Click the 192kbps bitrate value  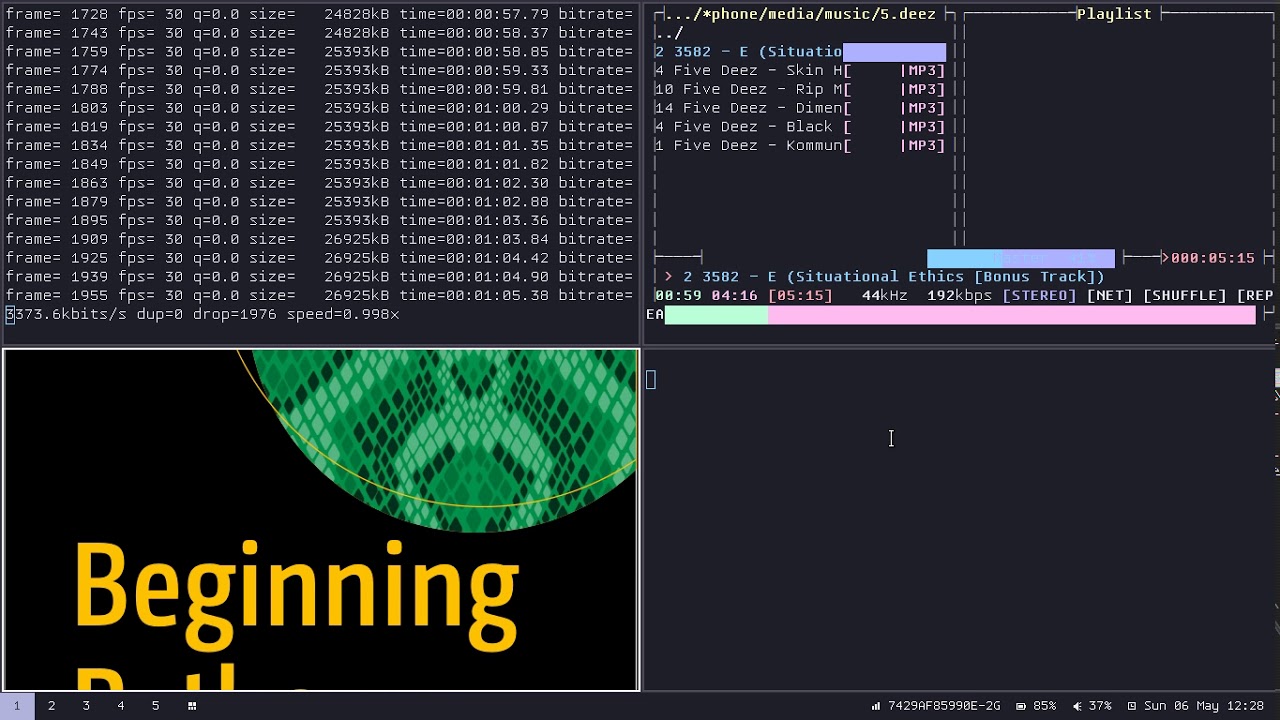[x=959, y=296]
